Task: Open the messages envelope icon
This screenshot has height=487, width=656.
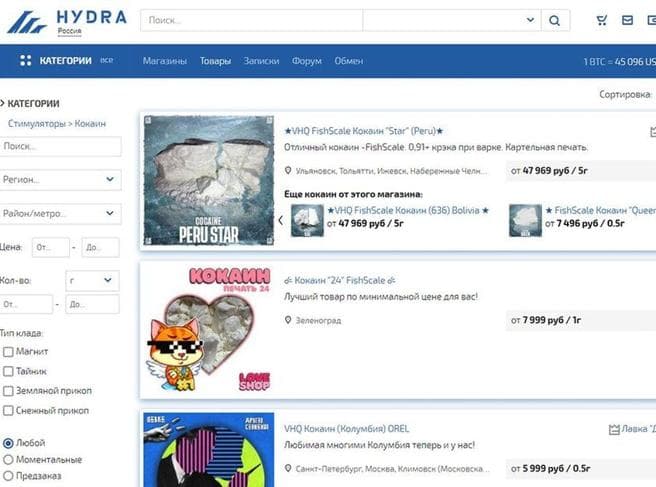Action: 627,20
